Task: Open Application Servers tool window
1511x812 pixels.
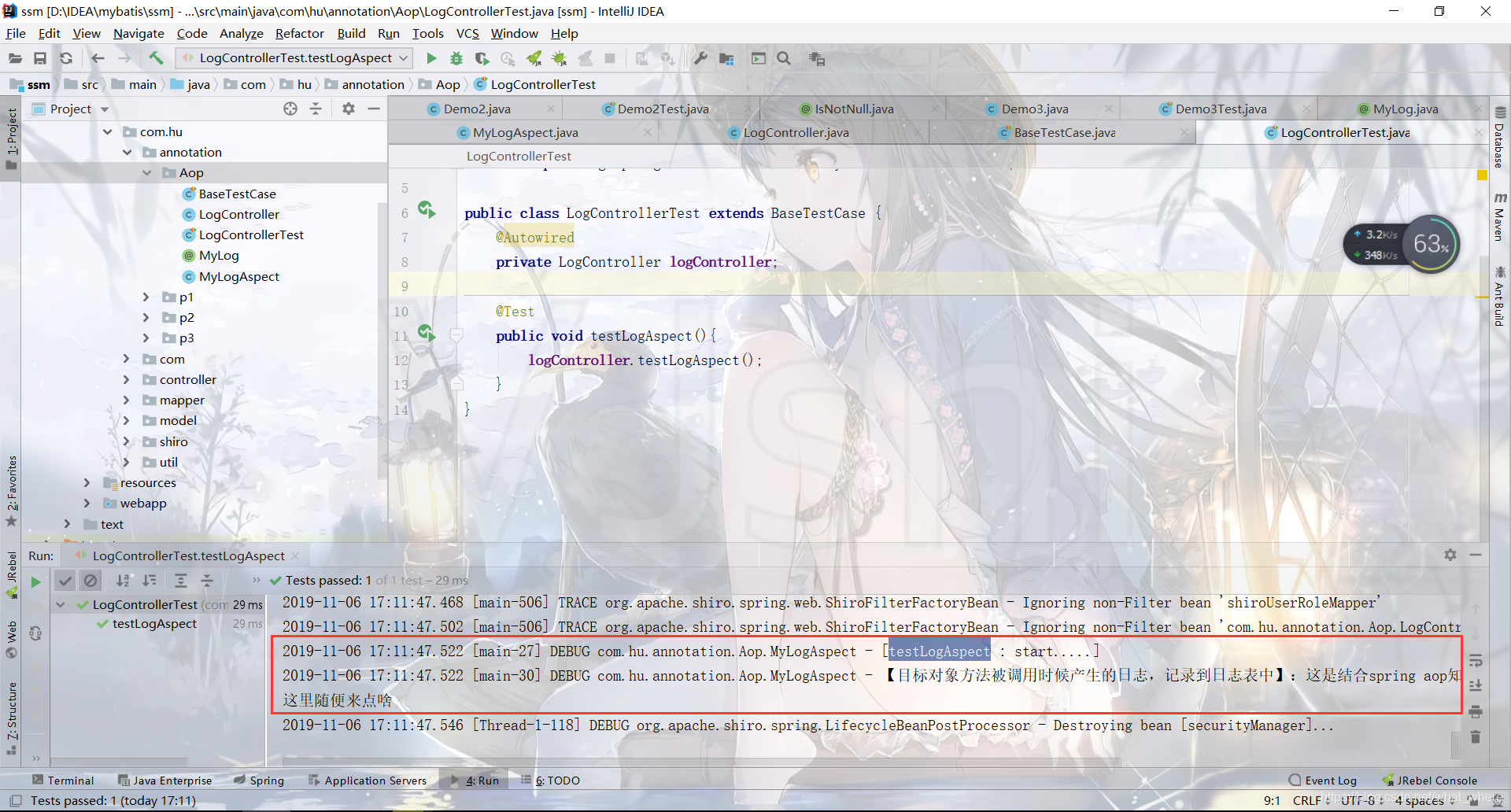Action: pyautogui.click(x=368, y=781)
